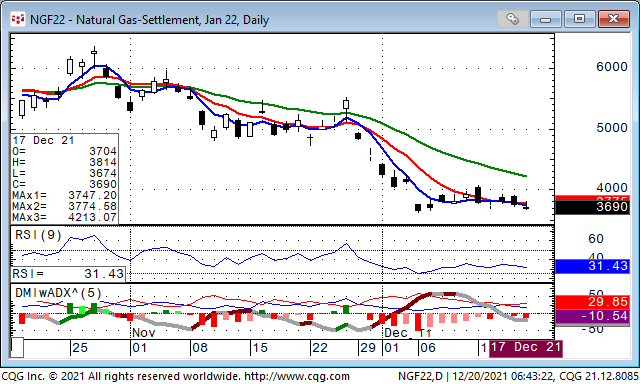Screen dimensions: 640x384
Task: Click the RSI= 31.43 readout box
Action: [68, 274]
